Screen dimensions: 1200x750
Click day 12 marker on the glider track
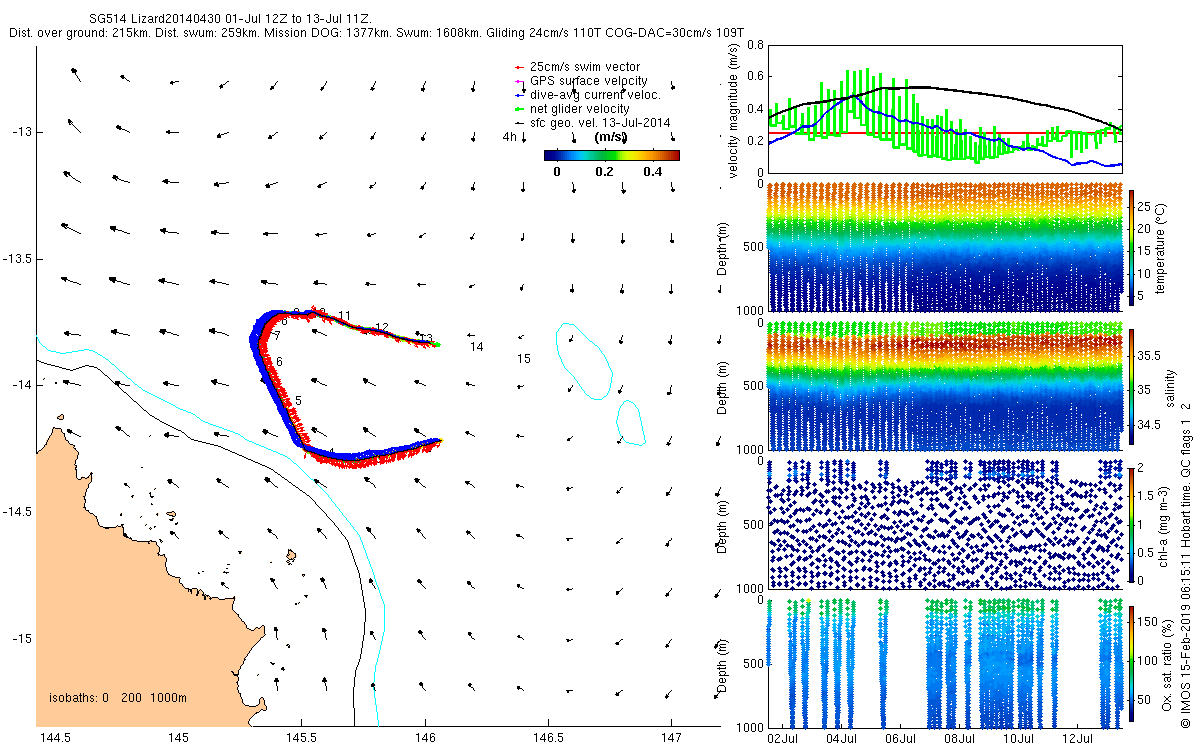click(381, 327)
